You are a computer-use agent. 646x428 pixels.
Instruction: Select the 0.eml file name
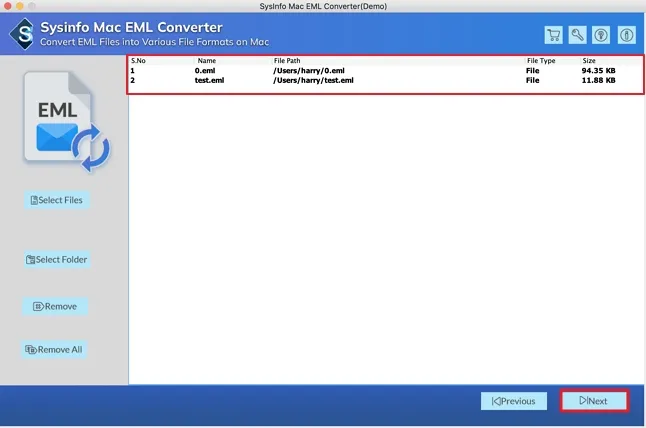coord(205,70)
